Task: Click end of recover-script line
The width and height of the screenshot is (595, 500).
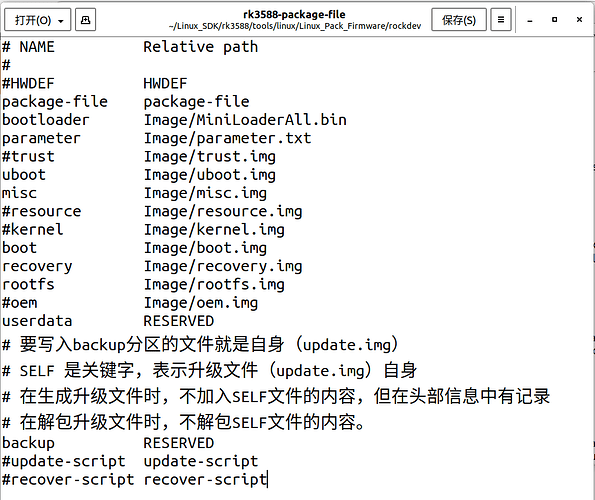Action: (267, 480)
